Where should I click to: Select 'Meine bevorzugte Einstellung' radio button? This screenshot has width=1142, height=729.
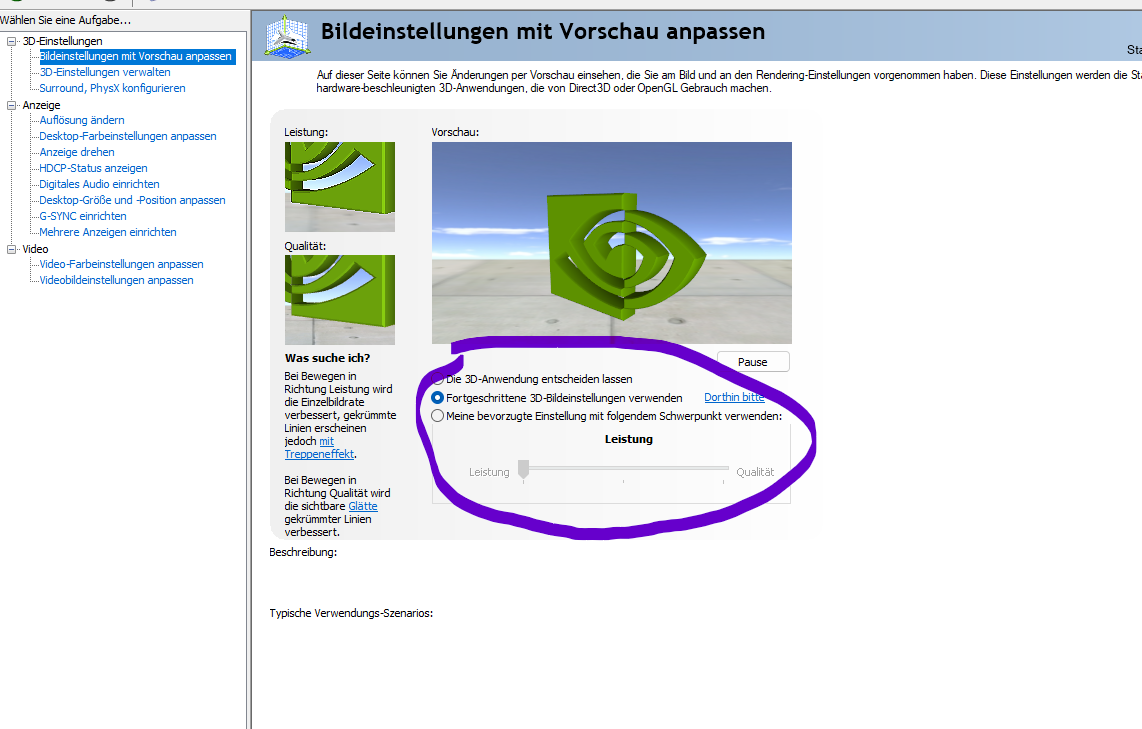tap(438, 417)
